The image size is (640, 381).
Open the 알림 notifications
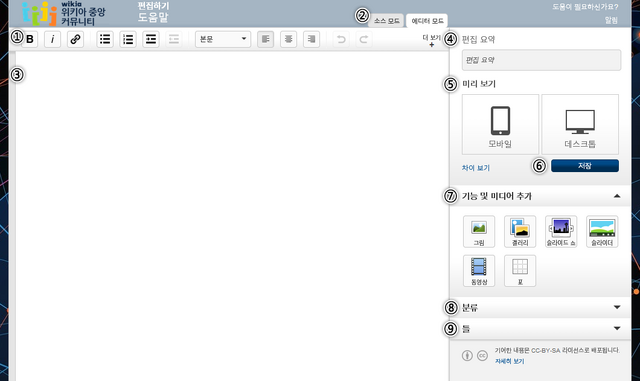pos(611,20)
